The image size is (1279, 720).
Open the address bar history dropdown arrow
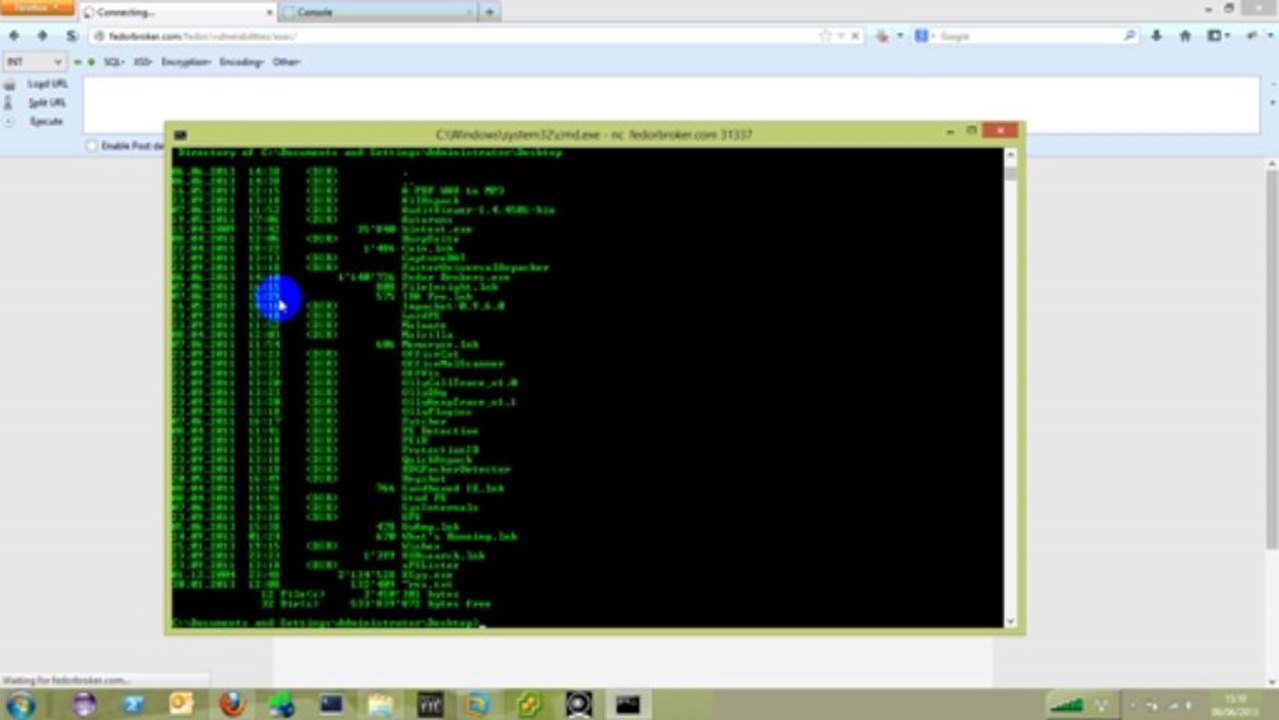[840, 36]
